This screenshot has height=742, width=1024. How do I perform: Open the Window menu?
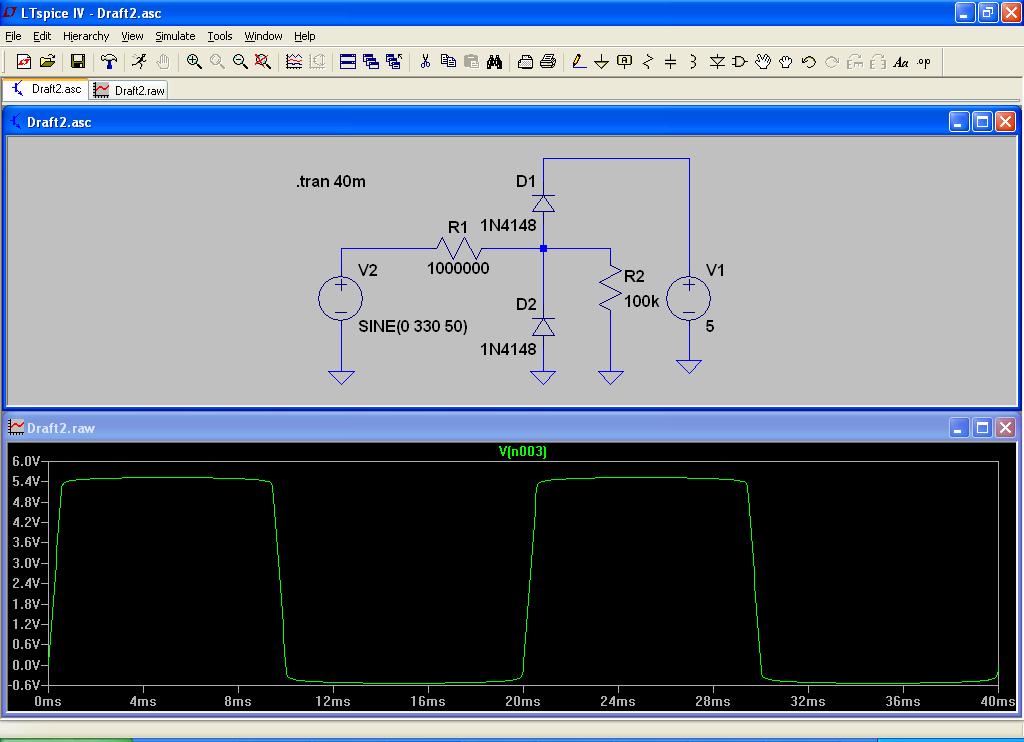click(x=263, y=36)
